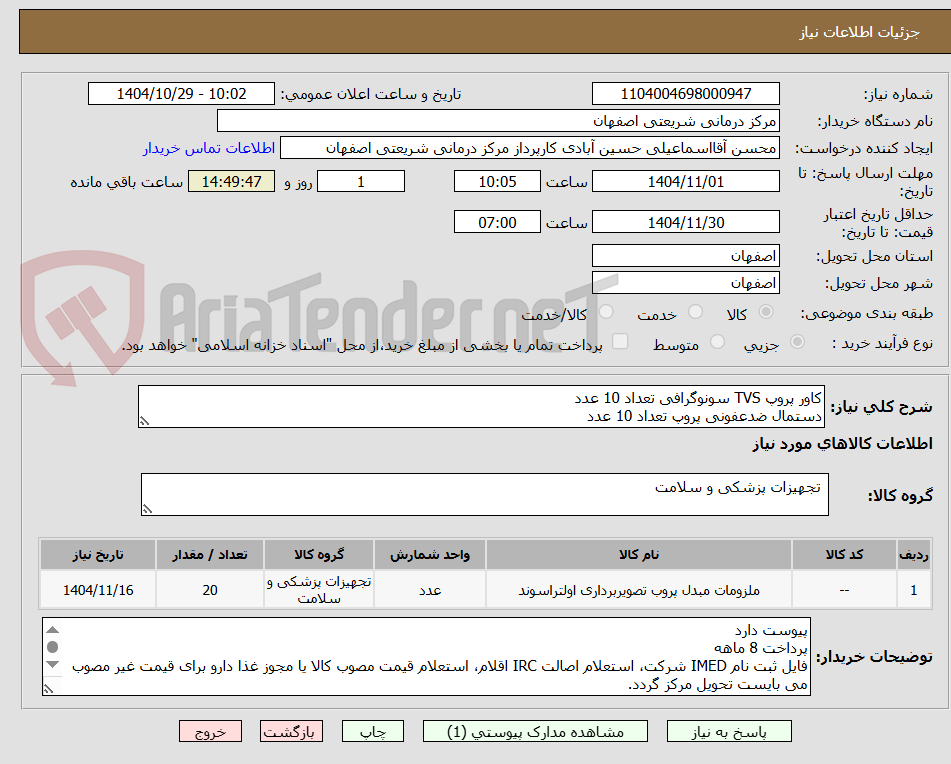Click the چاپ print button
Screen dimensions: 951x764
373,731
